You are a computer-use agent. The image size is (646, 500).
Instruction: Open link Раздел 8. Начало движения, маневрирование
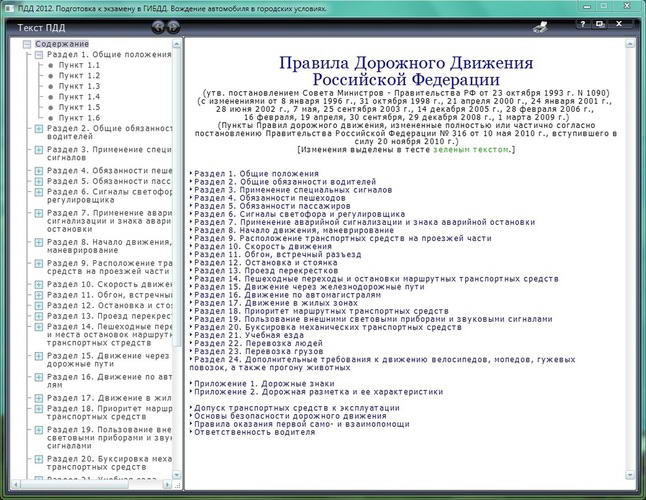[x=294, y=230]
